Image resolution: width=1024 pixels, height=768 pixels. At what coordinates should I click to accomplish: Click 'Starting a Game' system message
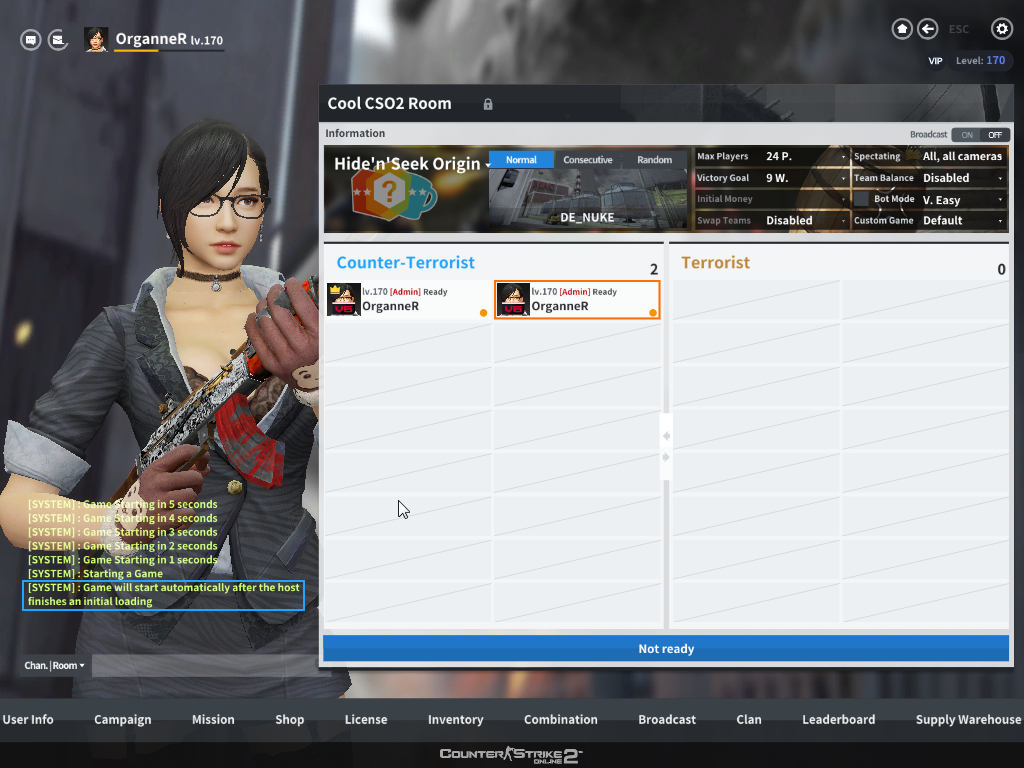(95, 574)
